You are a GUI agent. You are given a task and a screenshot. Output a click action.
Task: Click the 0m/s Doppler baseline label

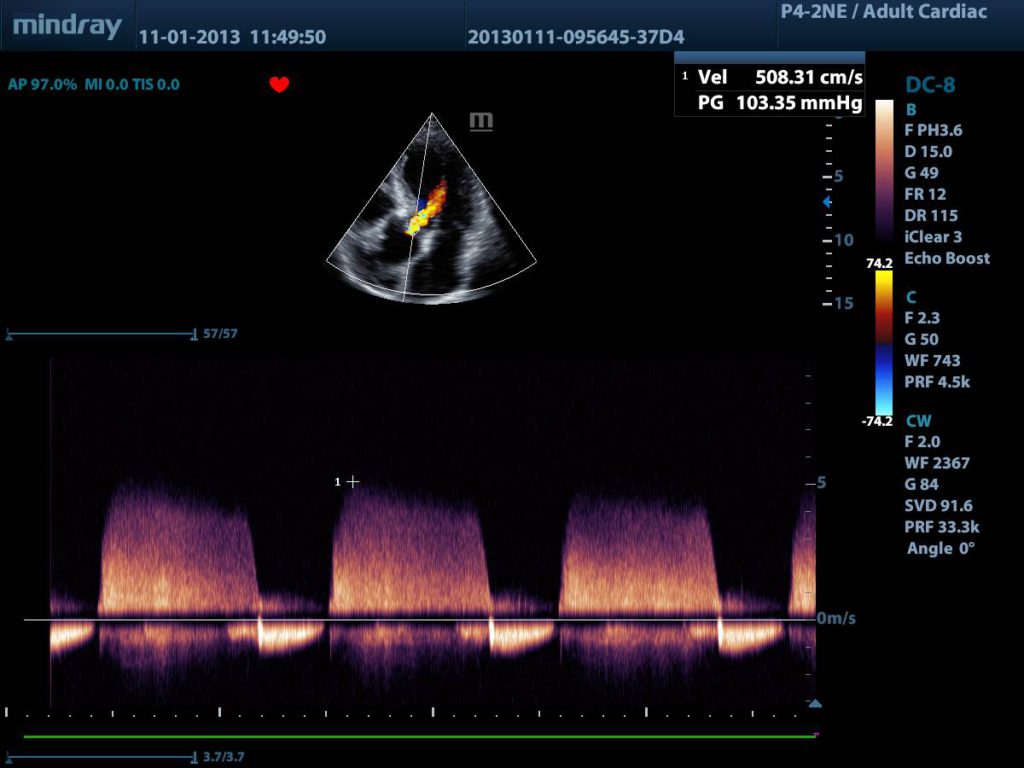click(836, 619)
